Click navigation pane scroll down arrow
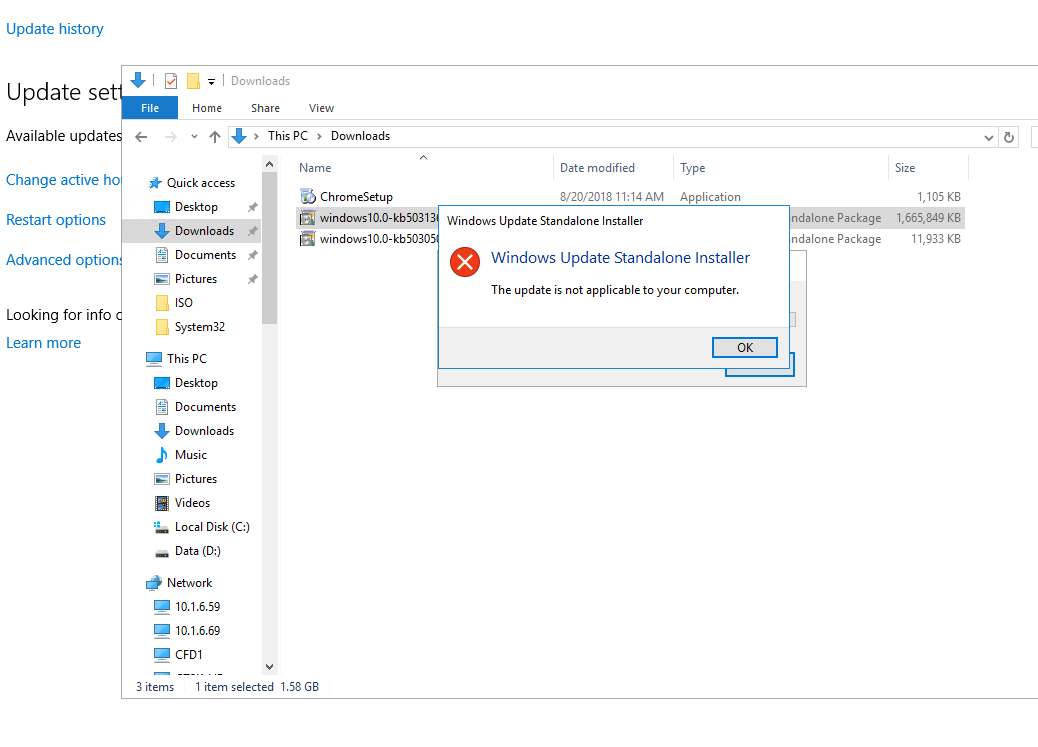 tap(269, 666)
